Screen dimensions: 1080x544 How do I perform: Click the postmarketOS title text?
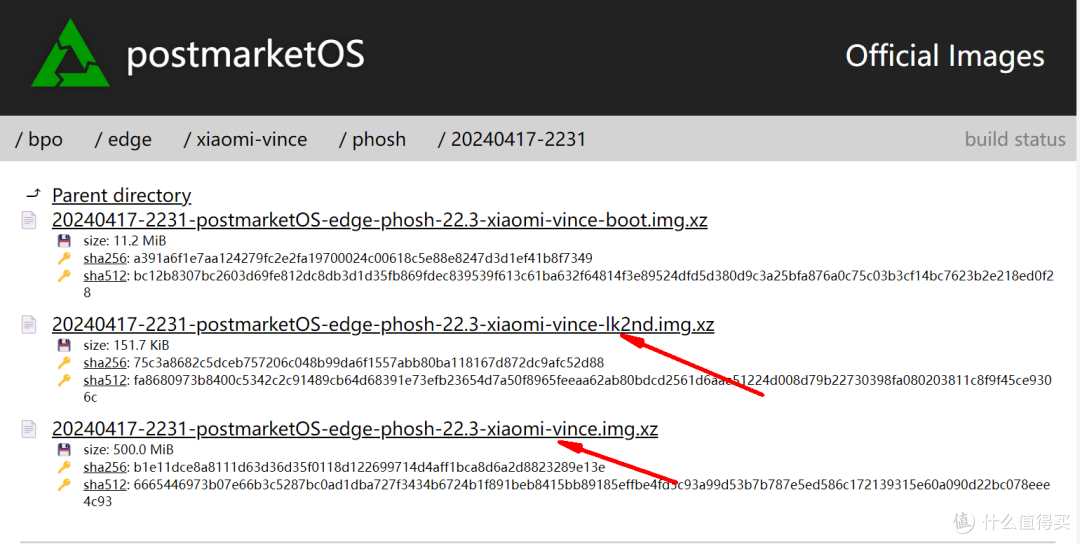(245, 55)
